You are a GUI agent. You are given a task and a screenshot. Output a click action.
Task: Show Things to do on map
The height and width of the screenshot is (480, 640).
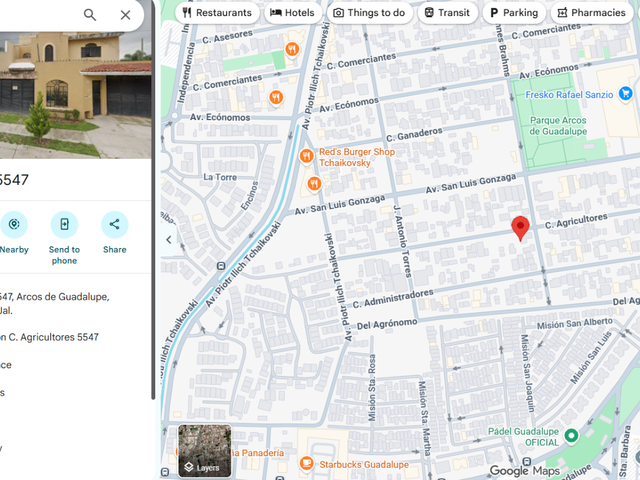369,13
